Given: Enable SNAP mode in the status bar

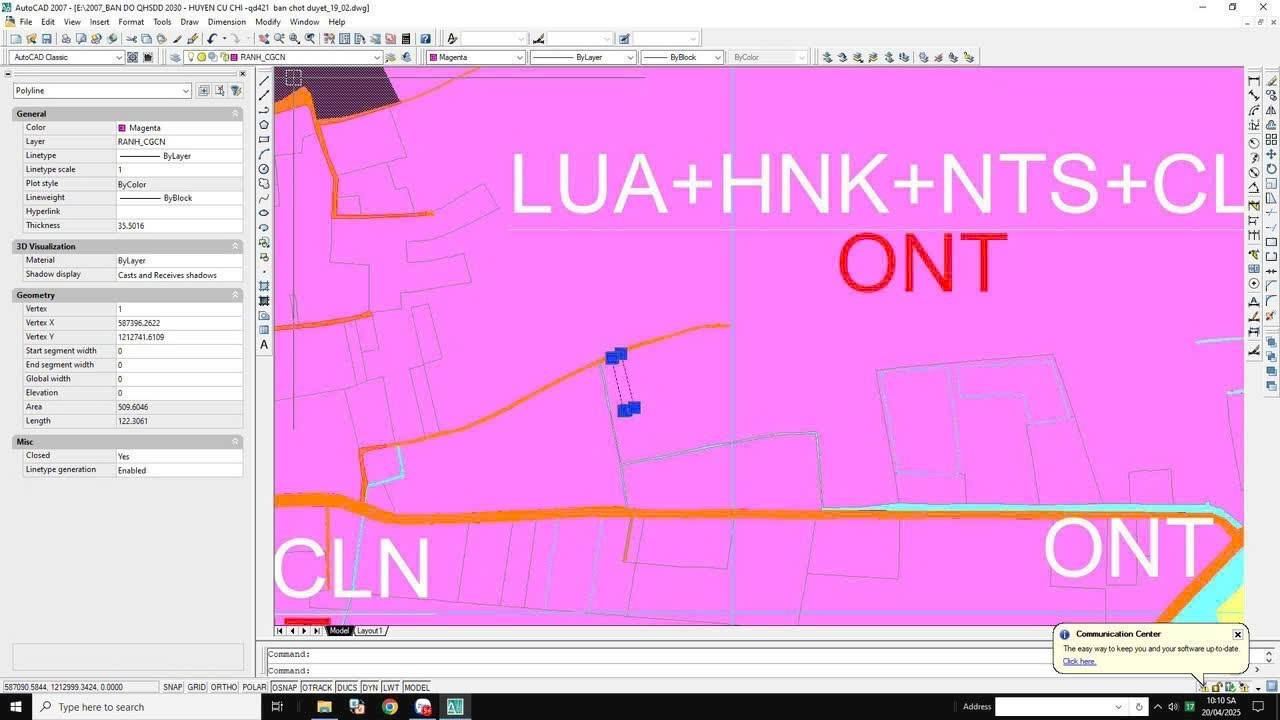Looking at the screenshot, I should [x=171, y=687].
